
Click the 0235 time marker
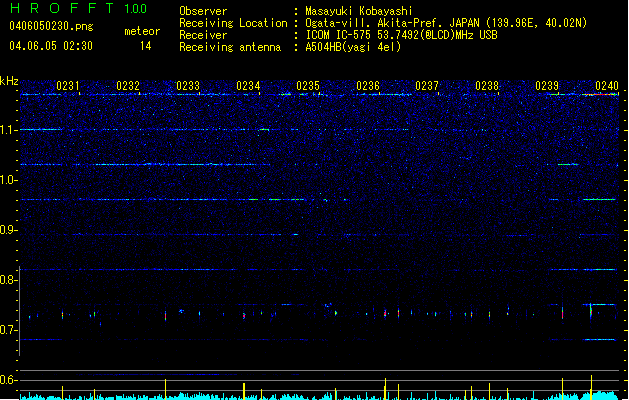pyautogui.click(x=308, y=86)
